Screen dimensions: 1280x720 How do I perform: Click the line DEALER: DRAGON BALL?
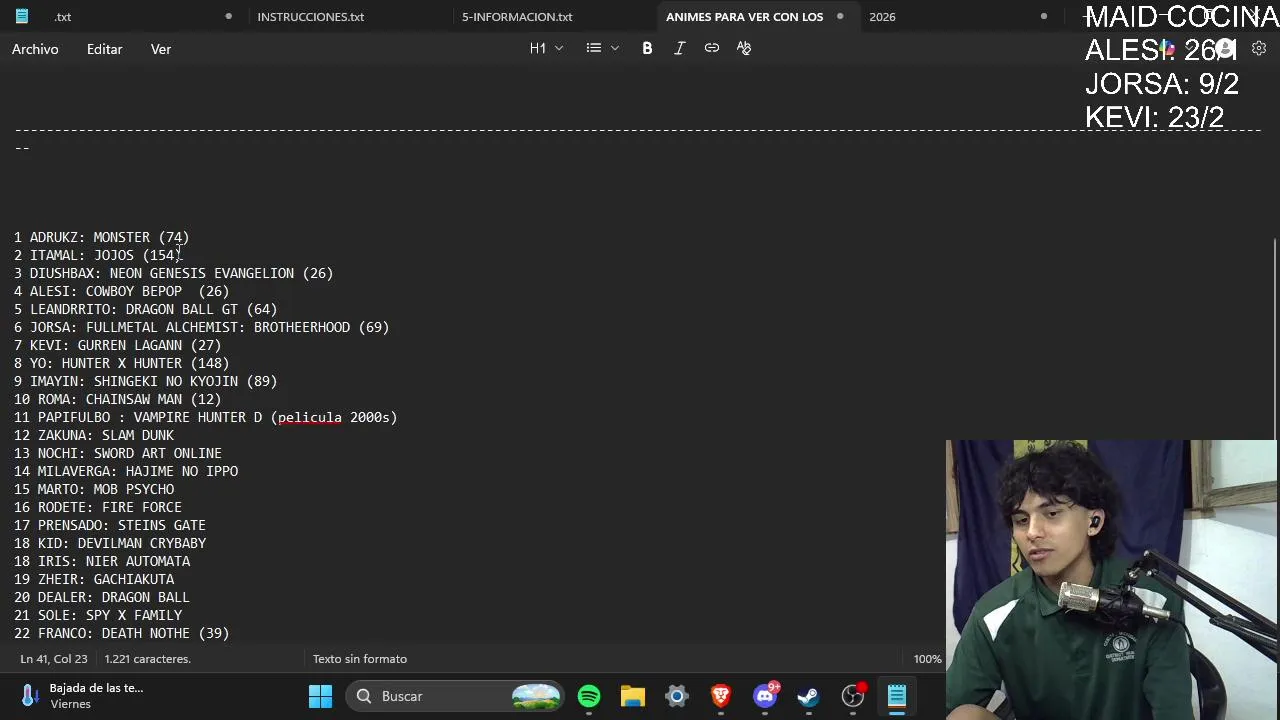[102, 597]
